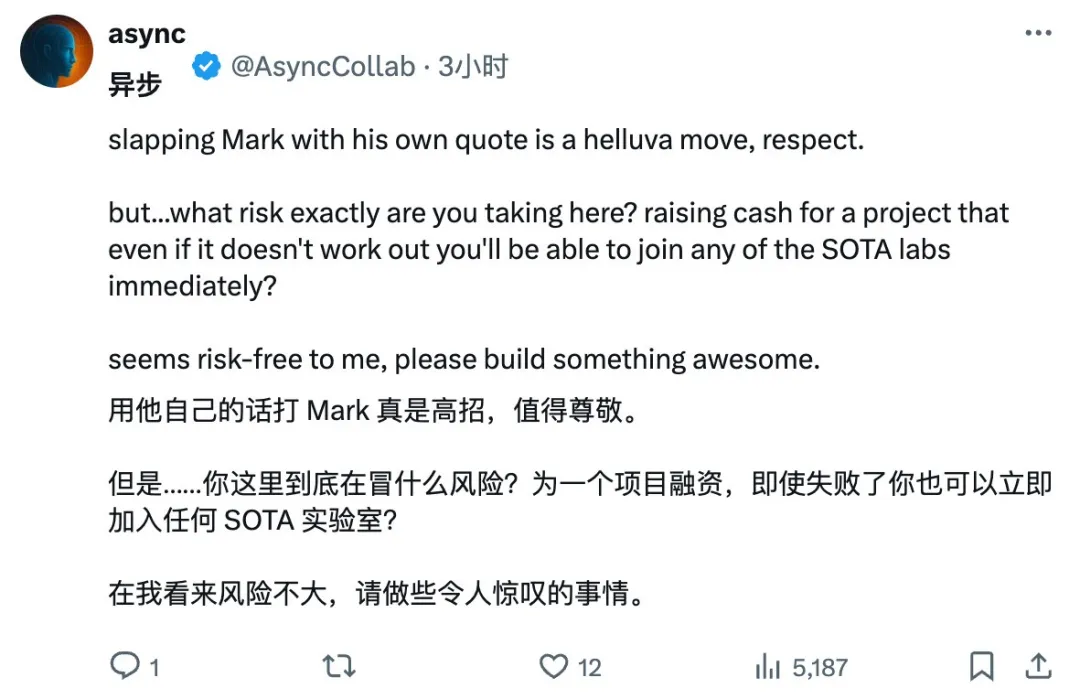The width and height of the screenshot is (1080, 699).
Task: Like the tweet with the heart icon
Action: point(554,665)
